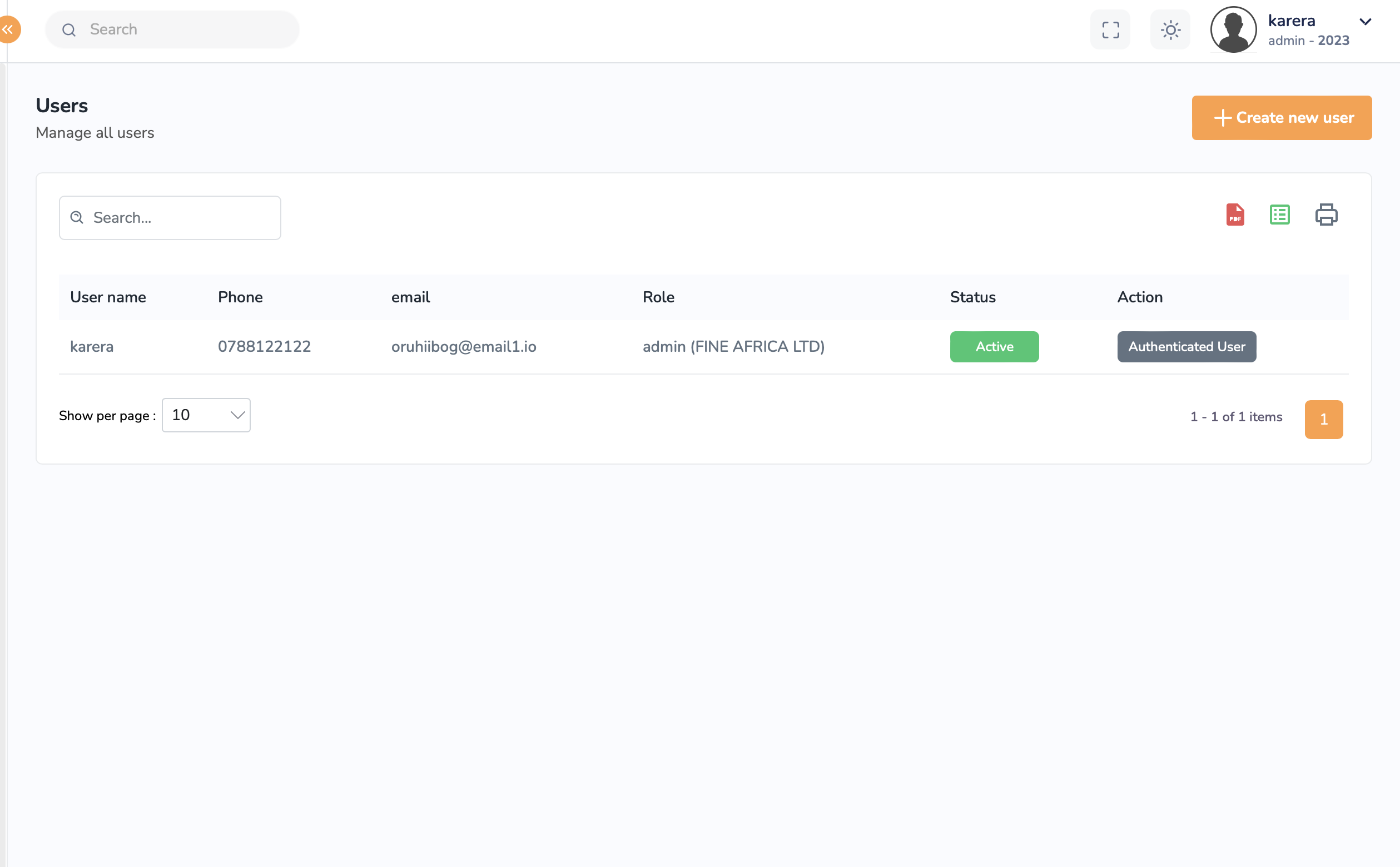Viewport: 1400px width, 867px height.
Task: Go to pagination page 1
Action: (x=1323, y=419)
